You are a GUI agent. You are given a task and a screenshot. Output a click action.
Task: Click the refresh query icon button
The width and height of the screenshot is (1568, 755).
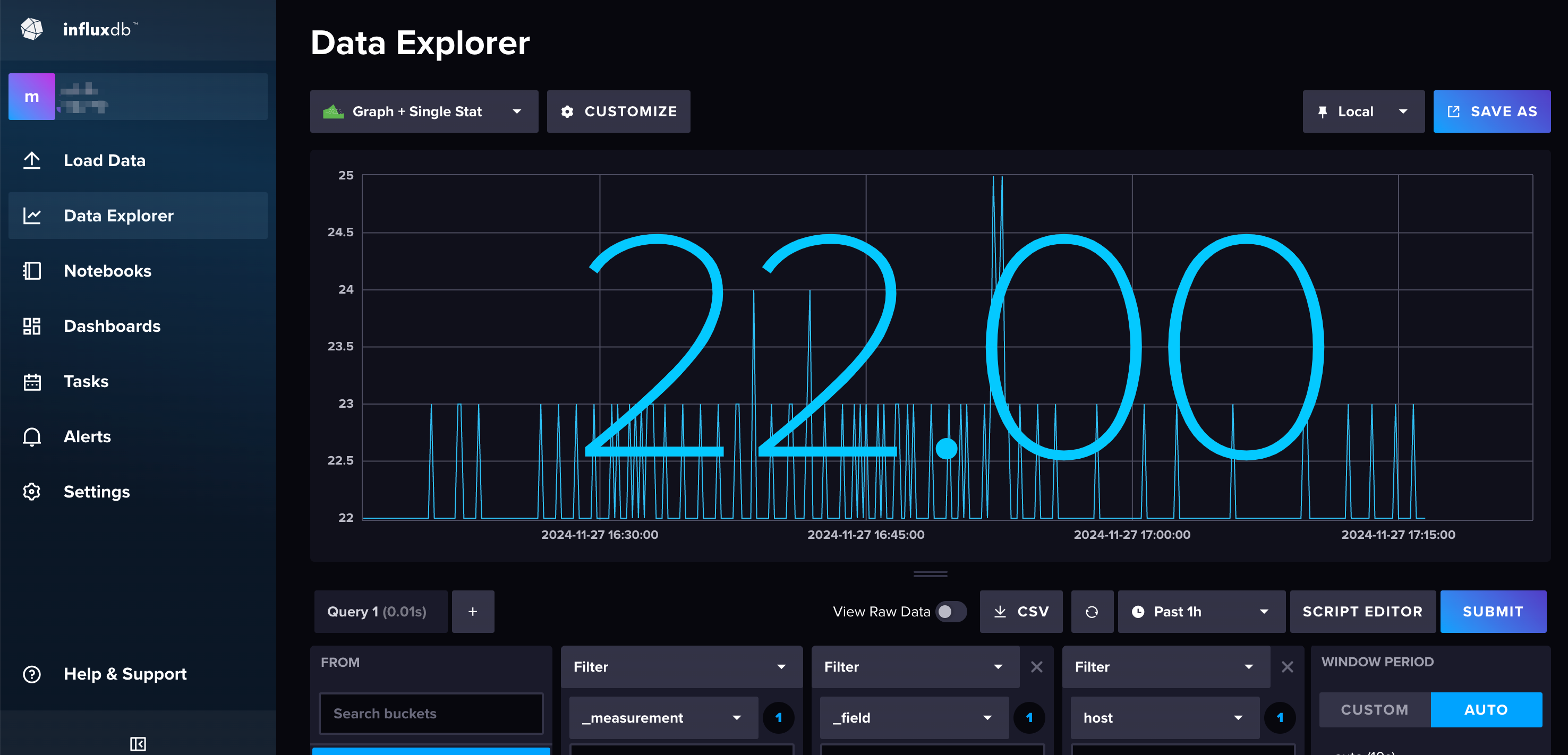click(1092, 612)
